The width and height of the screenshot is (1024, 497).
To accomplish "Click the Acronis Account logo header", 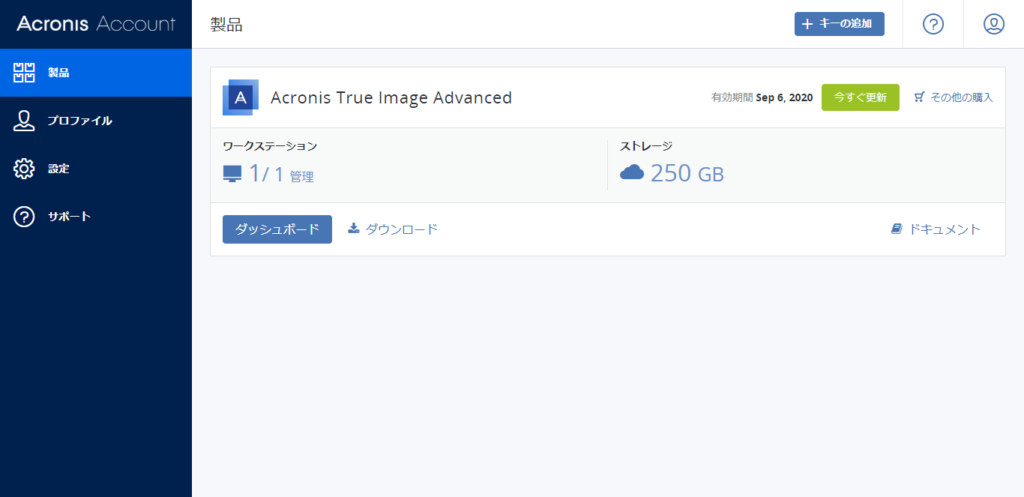I will pyautogui.click(x=96, y=24).
